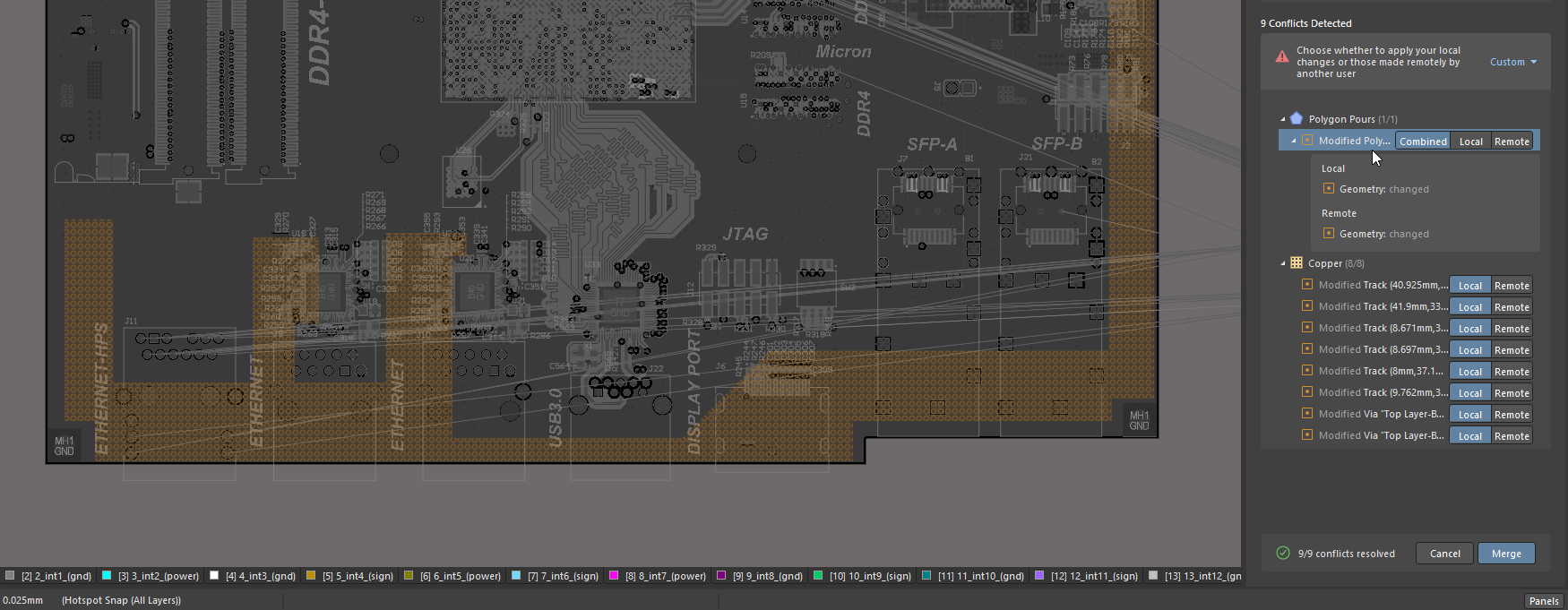Viewport: 1568px width, 610px height.
Task: Click the Local Geometry changed icon
Action: point(1329,189)
